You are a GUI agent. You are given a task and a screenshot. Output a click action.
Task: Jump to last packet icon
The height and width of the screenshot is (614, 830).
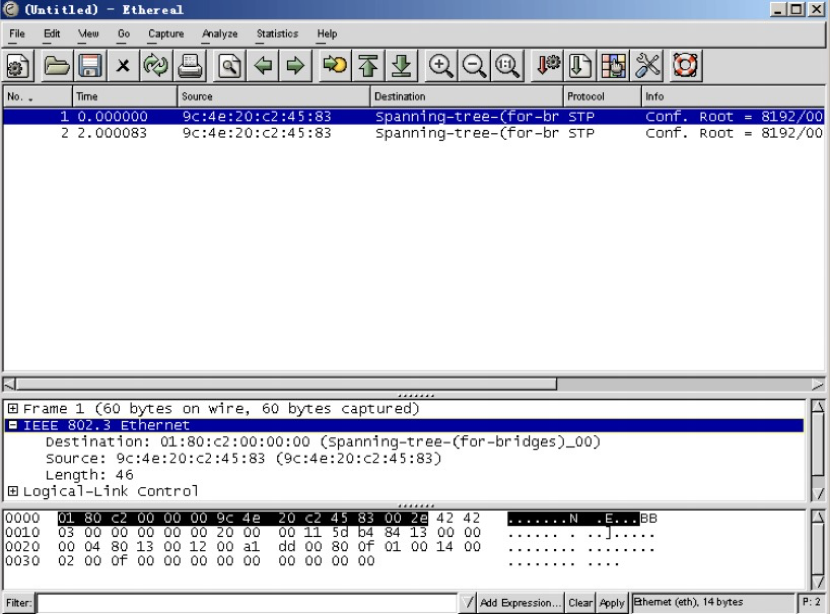(x=402, y=66)
